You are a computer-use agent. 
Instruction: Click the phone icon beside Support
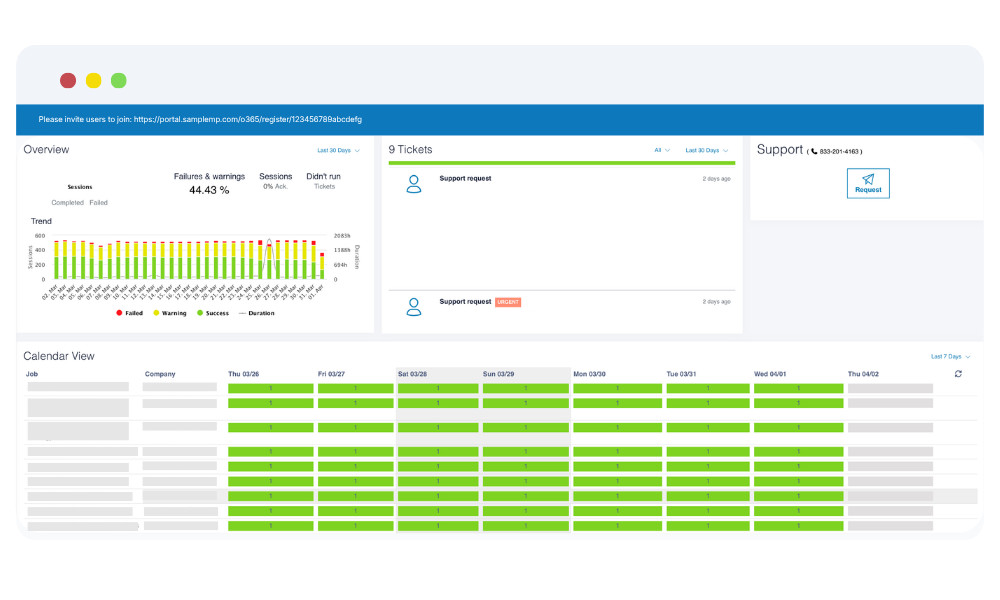coord(814,152)
